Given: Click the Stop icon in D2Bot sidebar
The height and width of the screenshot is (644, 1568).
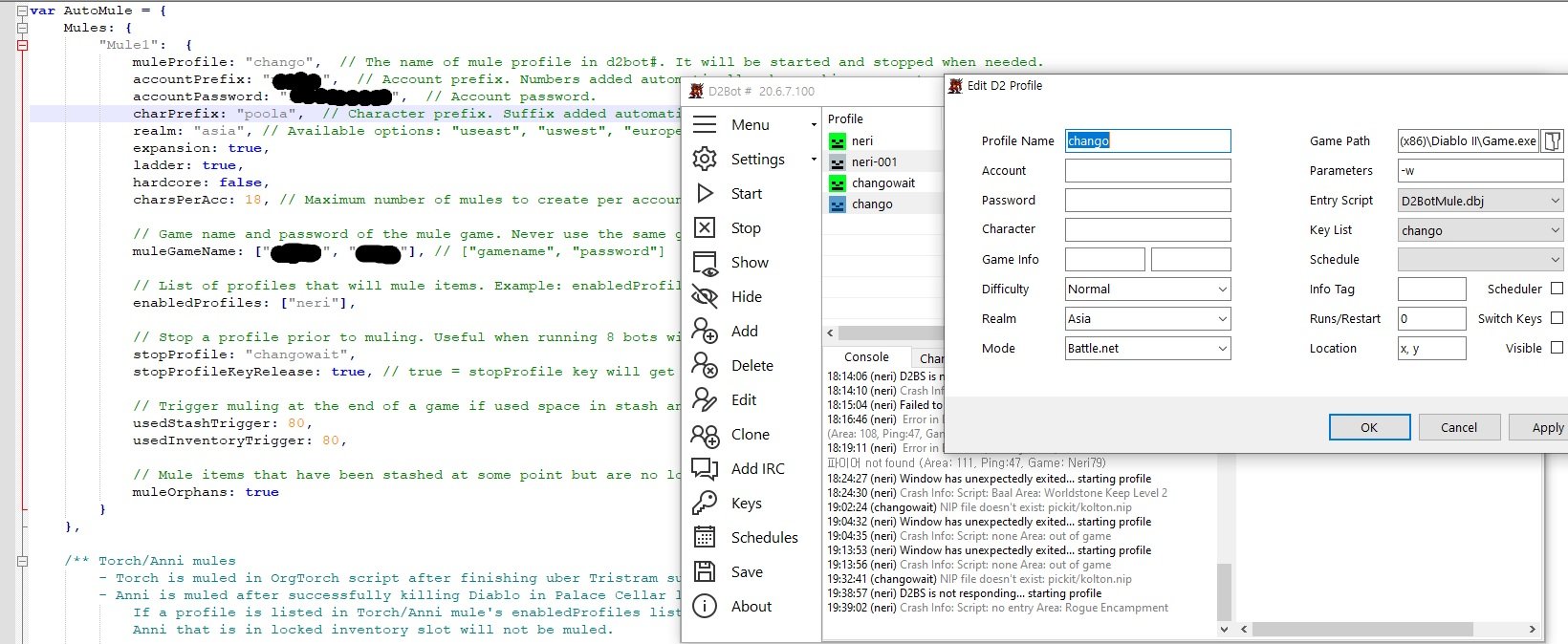Looking at the screenshot, I should (705, 228).
